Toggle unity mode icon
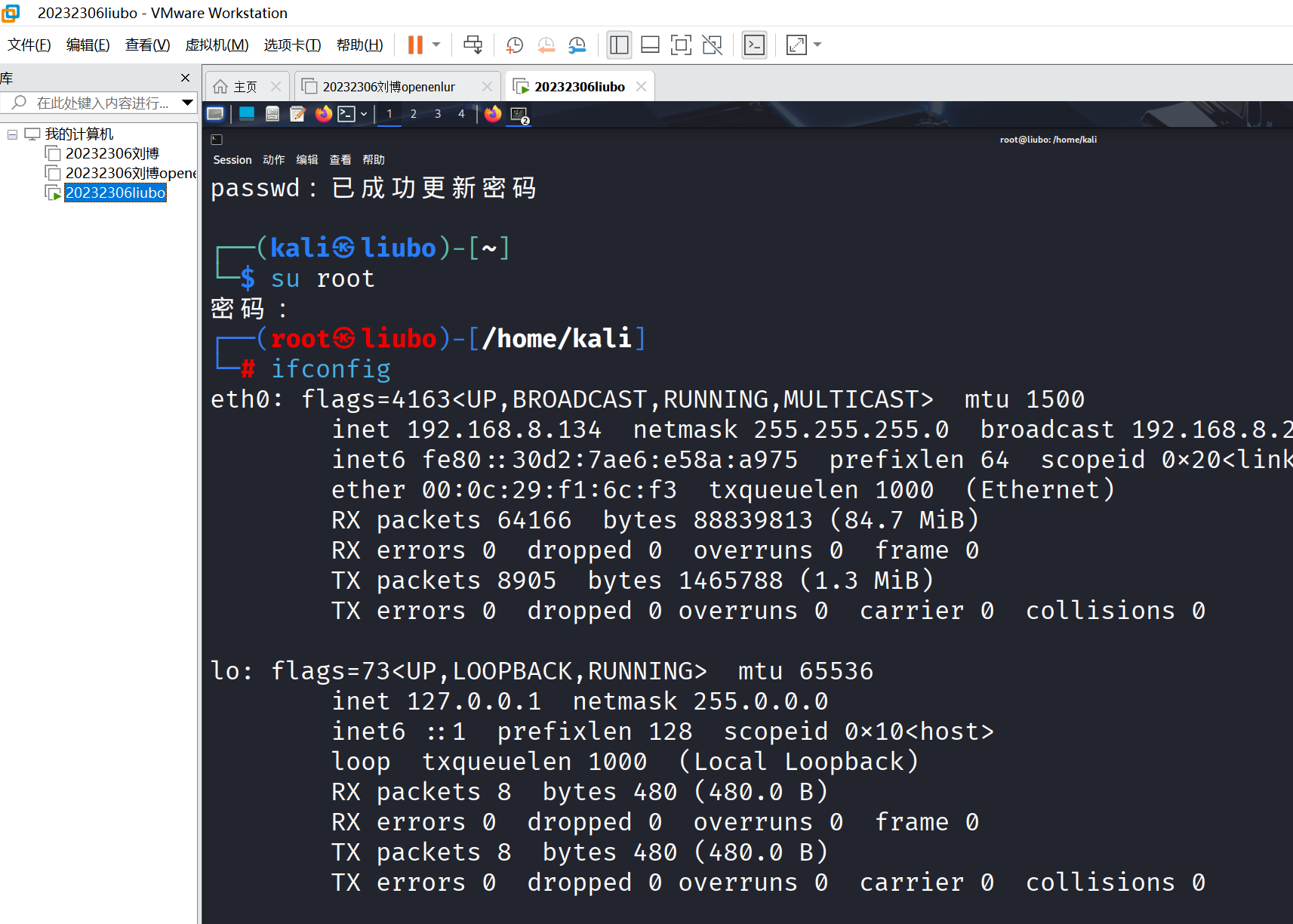Screen dimensions: 1293x924 point(712,45)
